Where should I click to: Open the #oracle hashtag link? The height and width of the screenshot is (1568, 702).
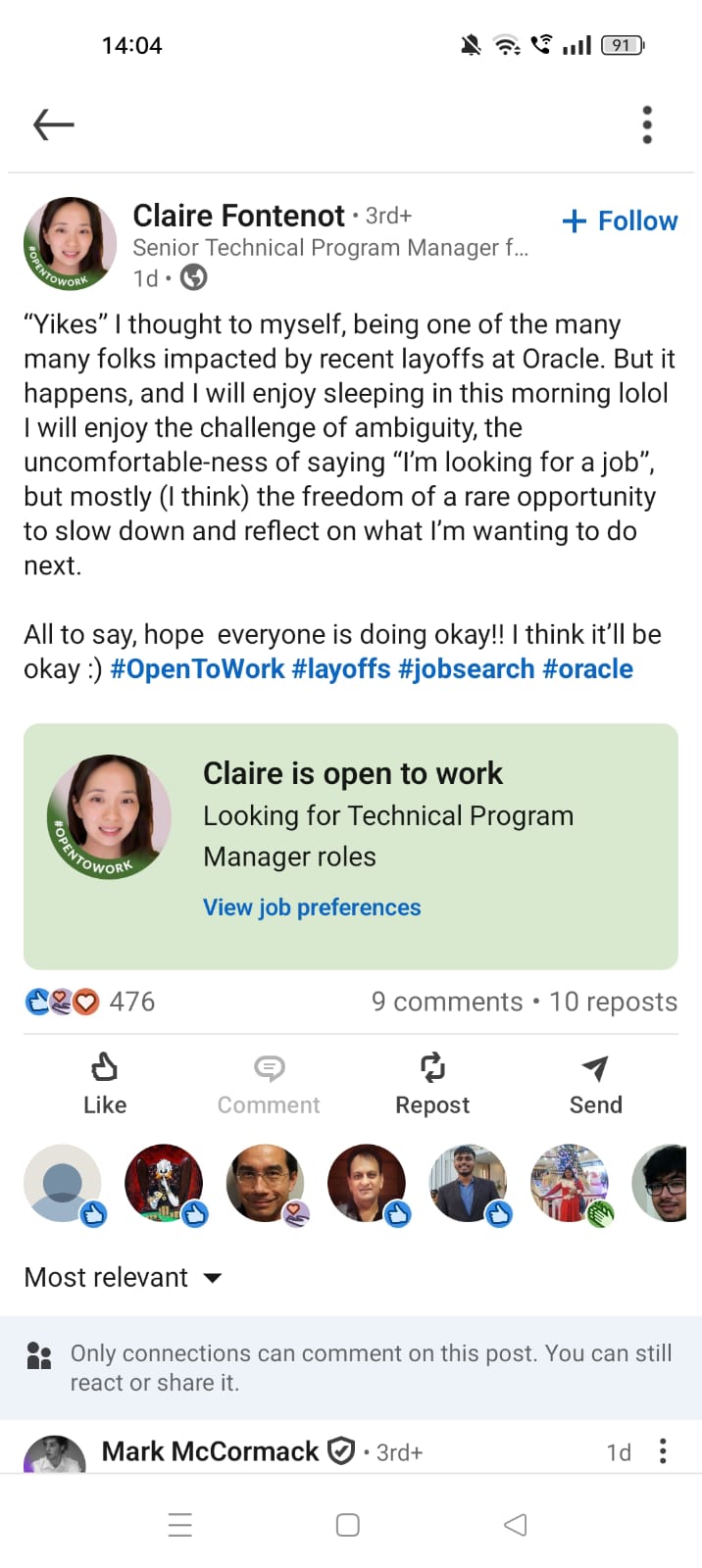point(587,669)
